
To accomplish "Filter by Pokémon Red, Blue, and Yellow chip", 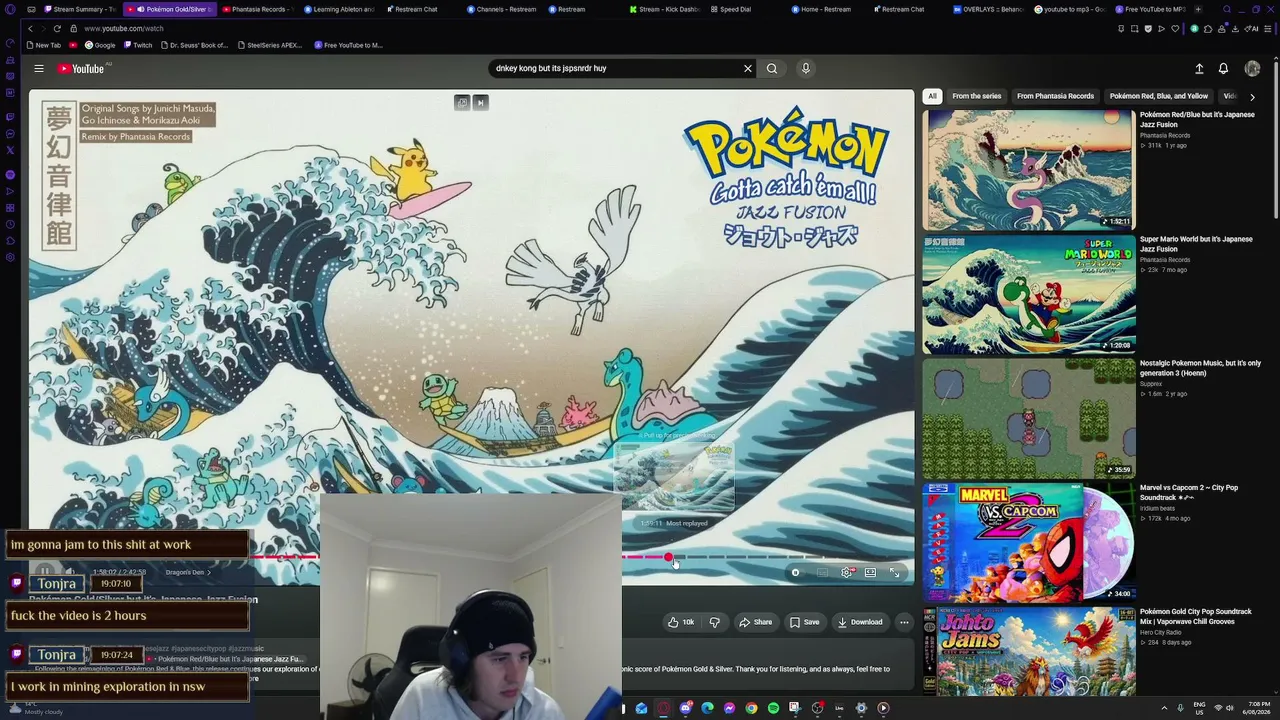I will click(x=1159, y=96).
